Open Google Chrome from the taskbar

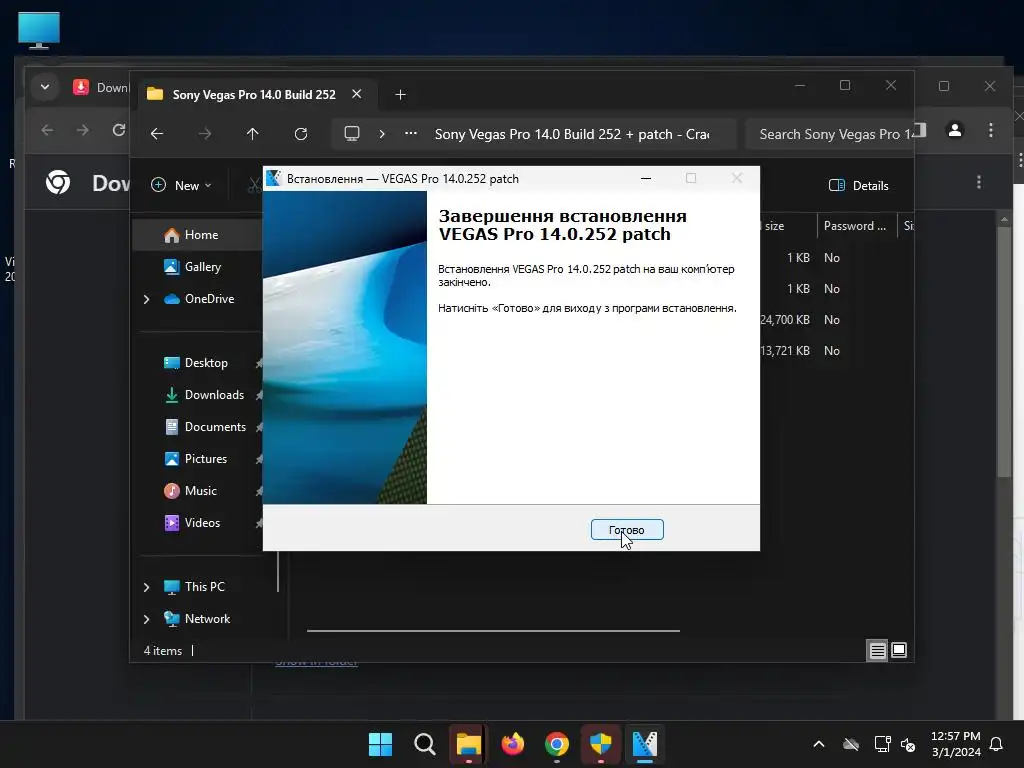coord(556,744)
